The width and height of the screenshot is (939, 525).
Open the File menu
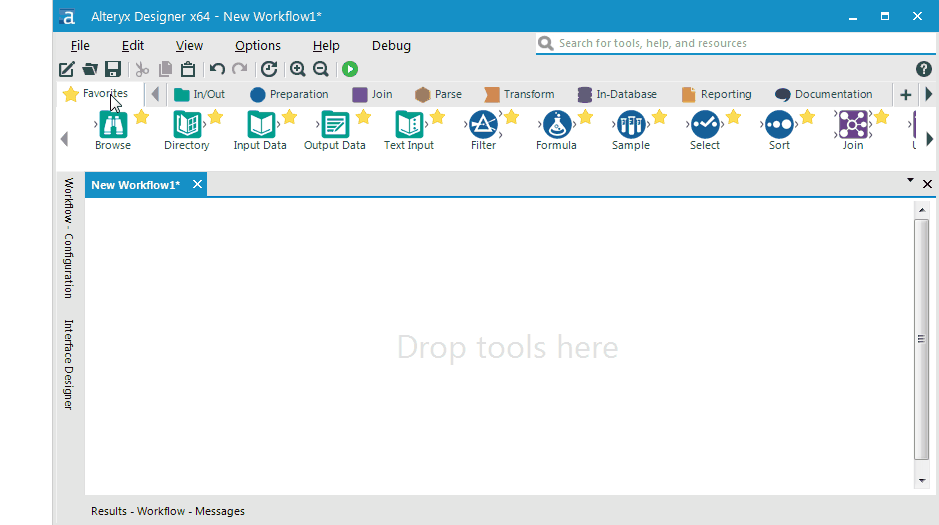(x=80, y=45)
